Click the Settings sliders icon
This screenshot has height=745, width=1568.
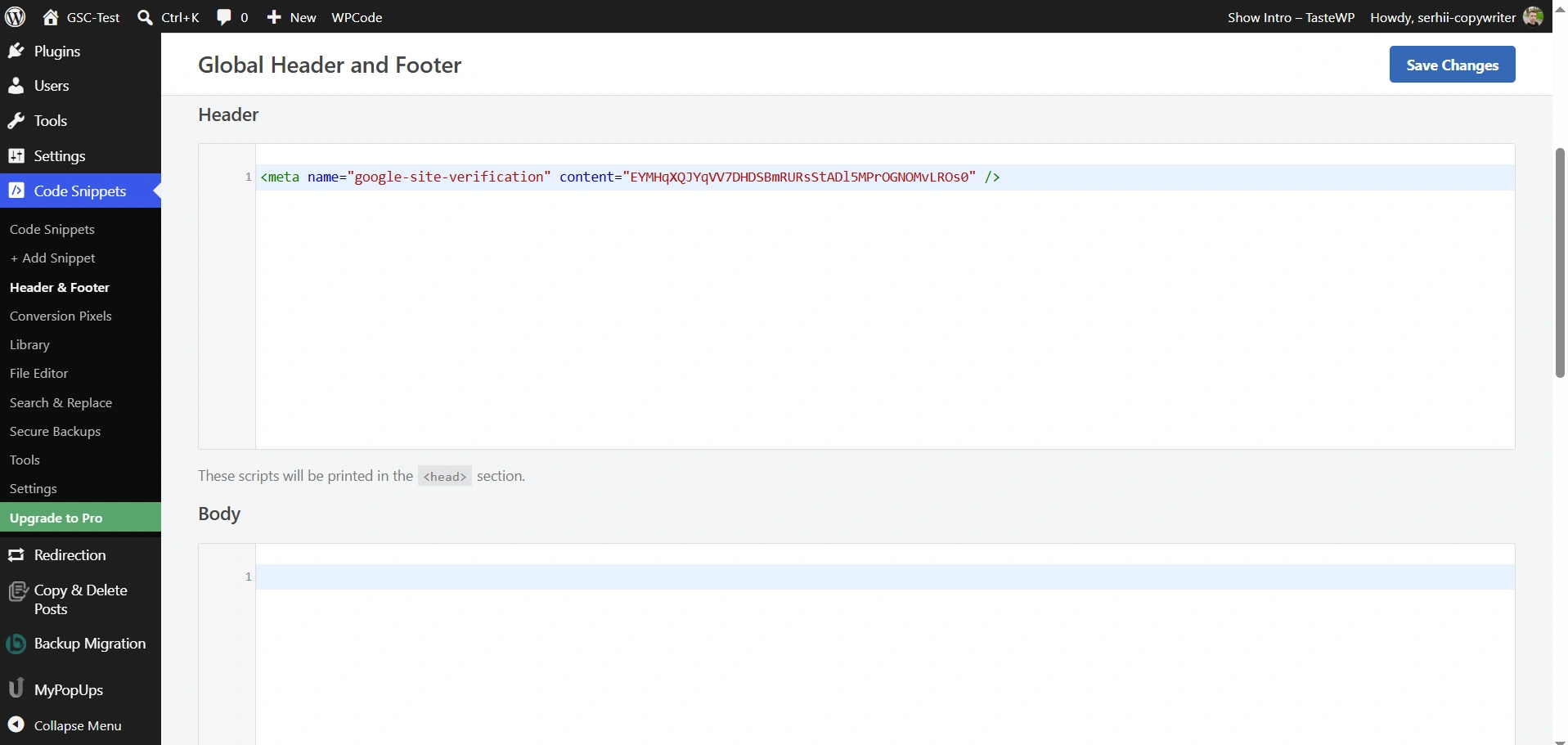[16, 155]
